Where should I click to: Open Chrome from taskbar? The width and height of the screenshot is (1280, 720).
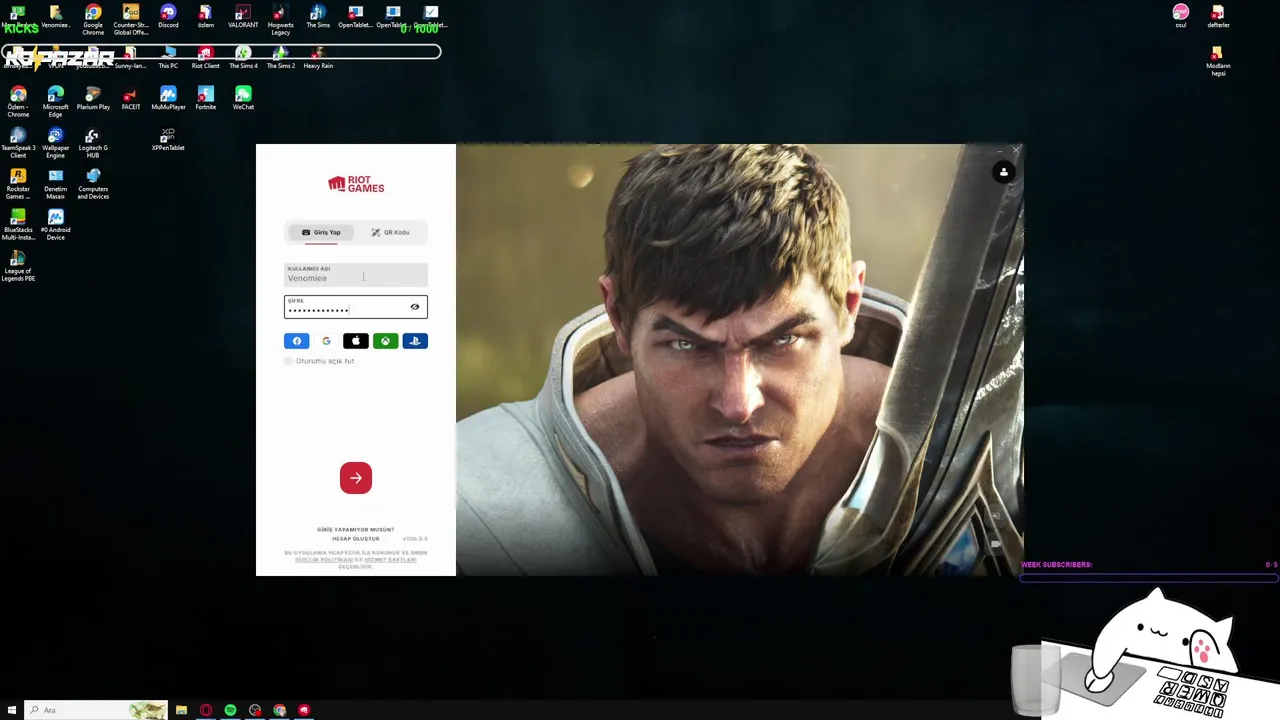coord(279,710)
